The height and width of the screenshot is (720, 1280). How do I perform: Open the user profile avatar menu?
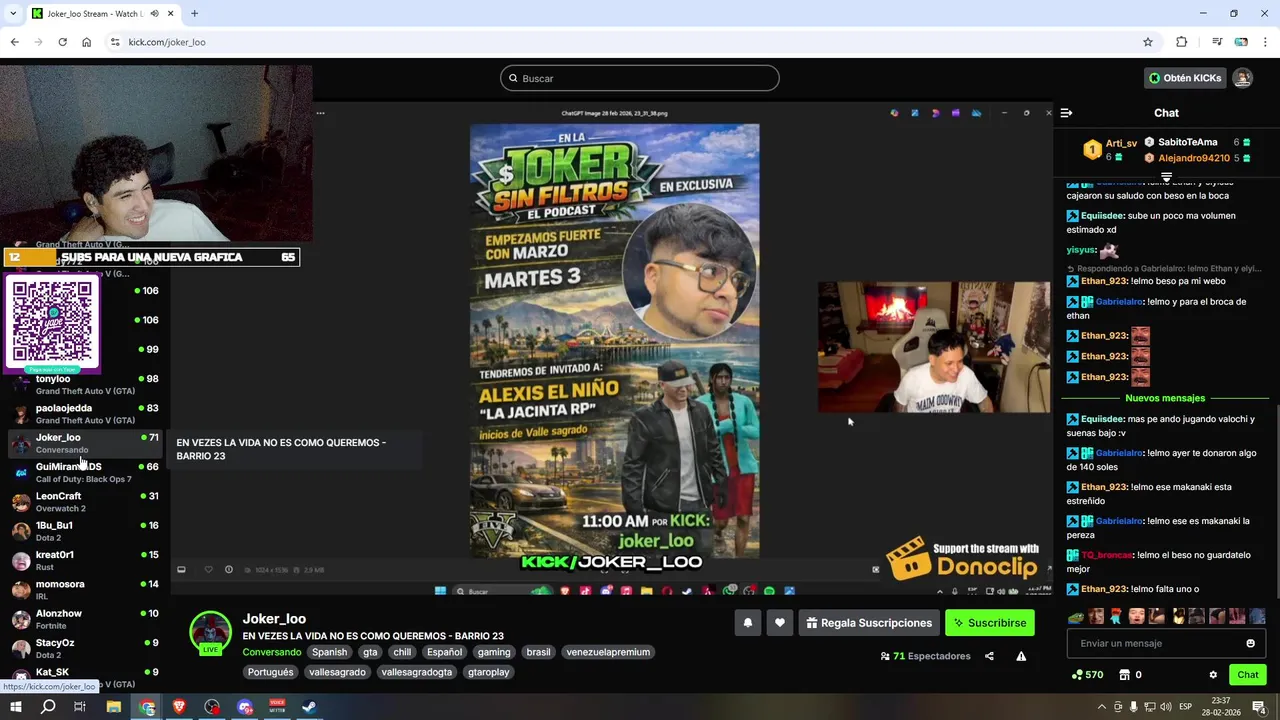pos(1242,78)
